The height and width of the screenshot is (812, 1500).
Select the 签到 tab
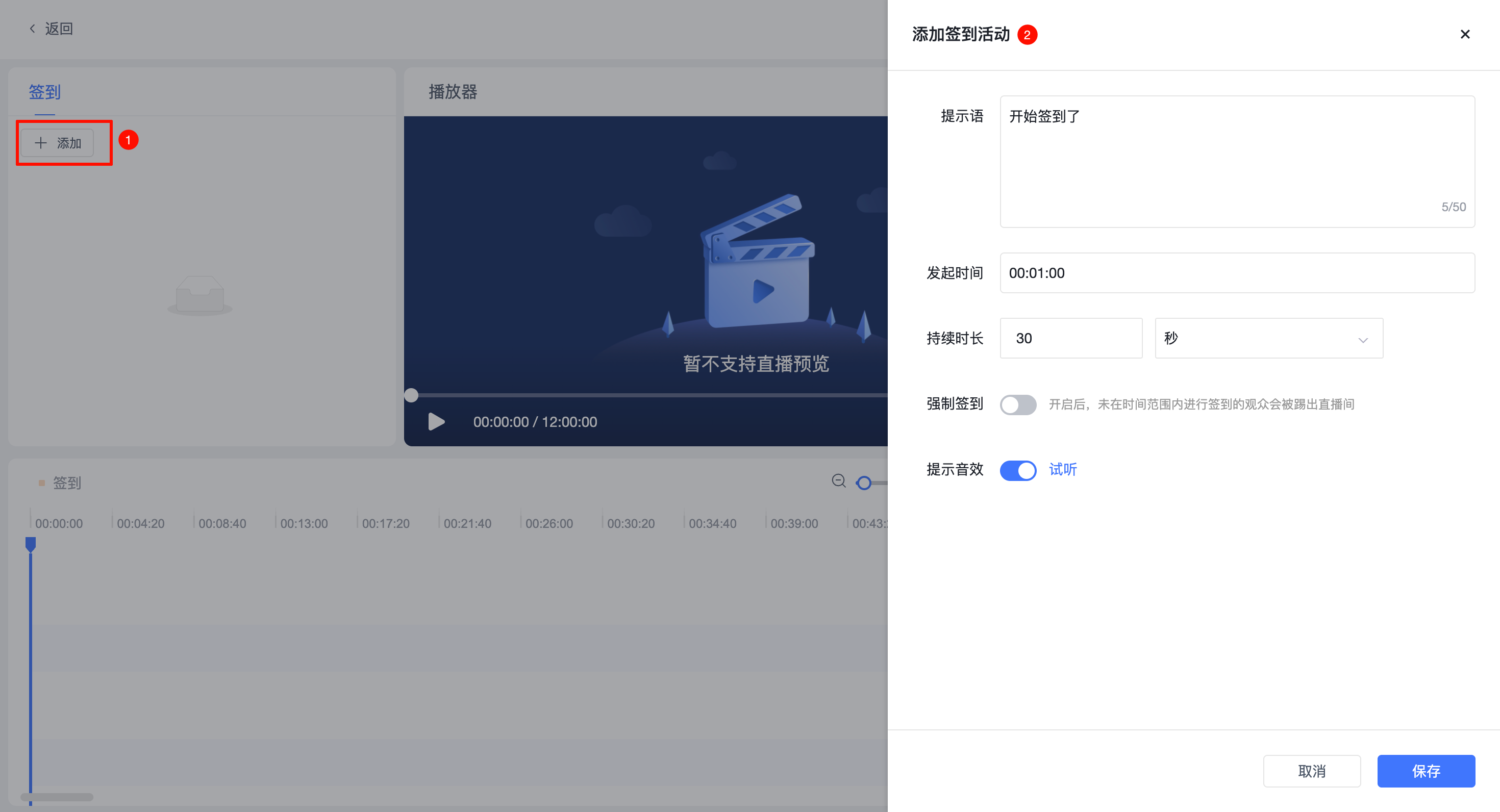click(x=45, y=91)
